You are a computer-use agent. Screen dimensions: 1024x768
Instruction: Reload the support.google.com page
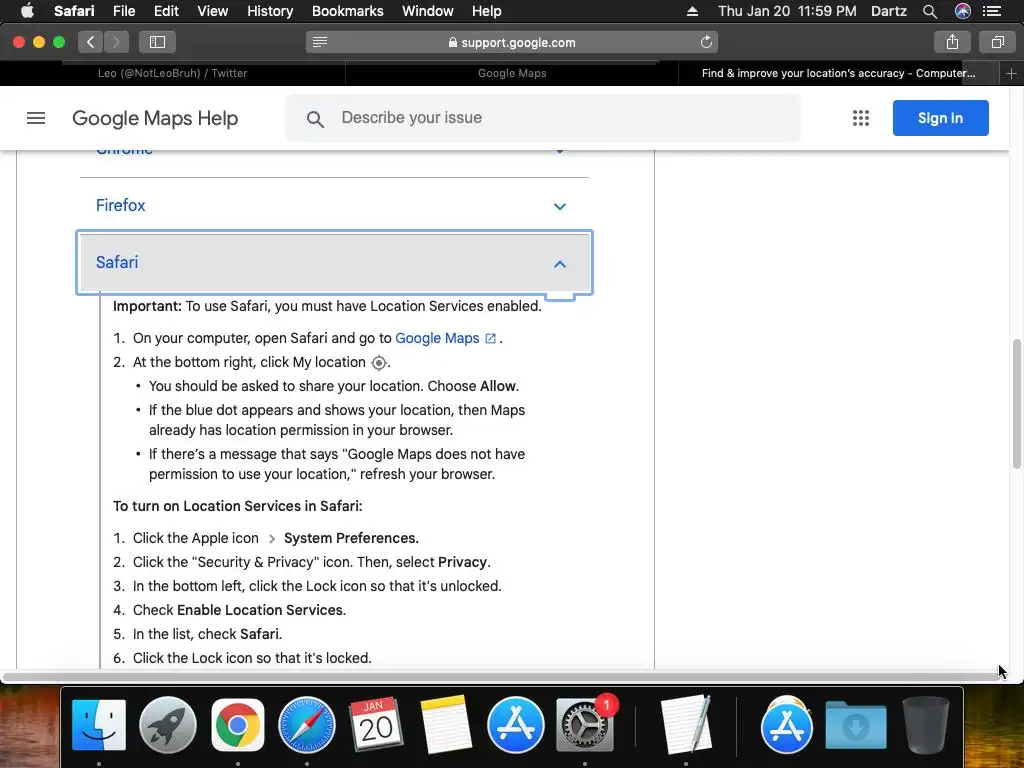pos(706,42)
